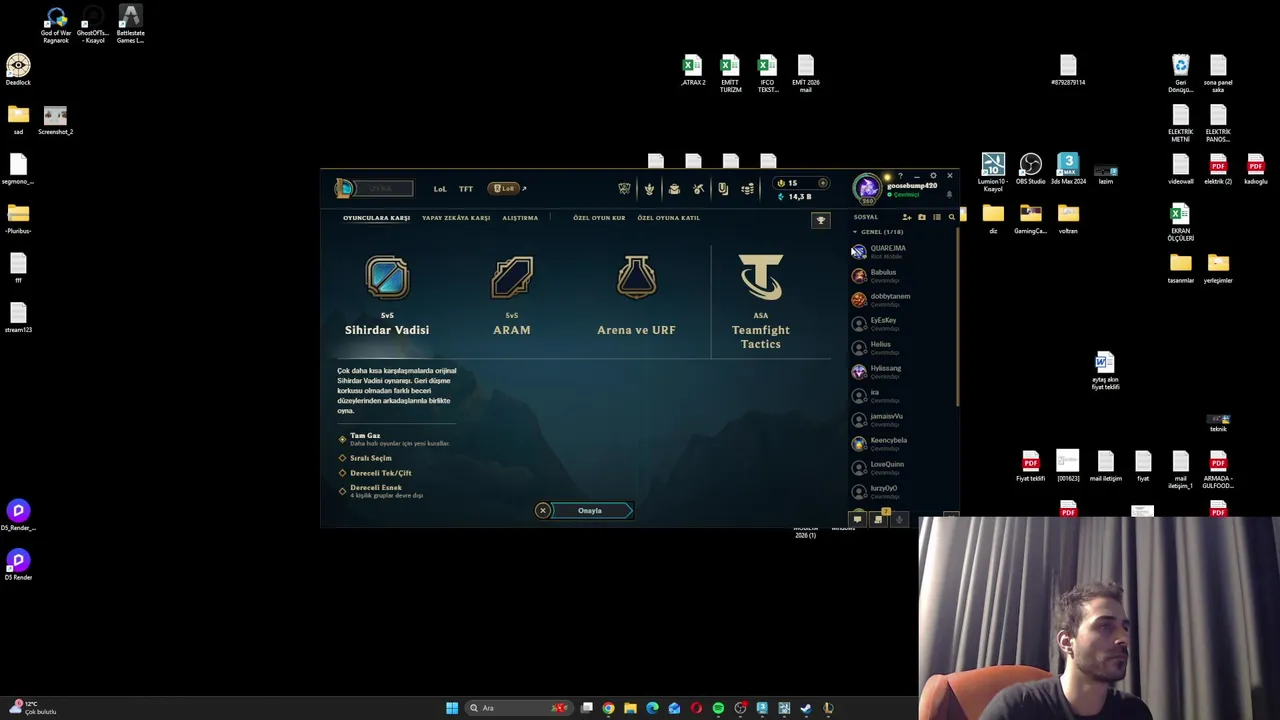
Task: Open the Profile crest icon in top bar
Action: (x=649, y=189)
